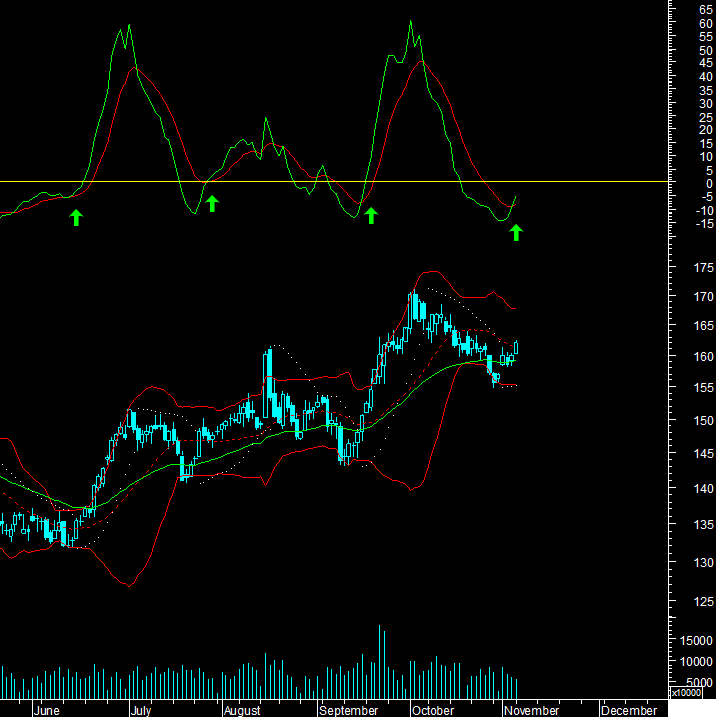
Task: Click the July label on time axis
Action: coord(141,711)
